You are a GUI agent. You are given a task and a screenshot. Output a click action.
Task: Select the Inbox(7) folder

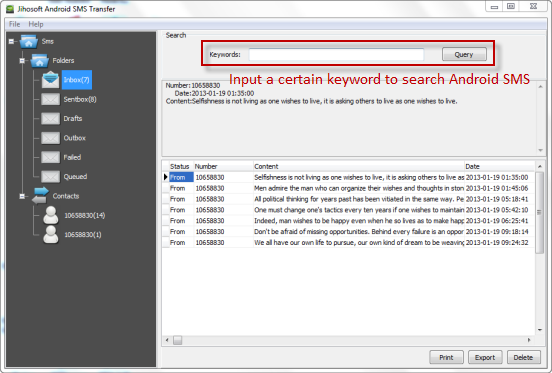[77, 80]
